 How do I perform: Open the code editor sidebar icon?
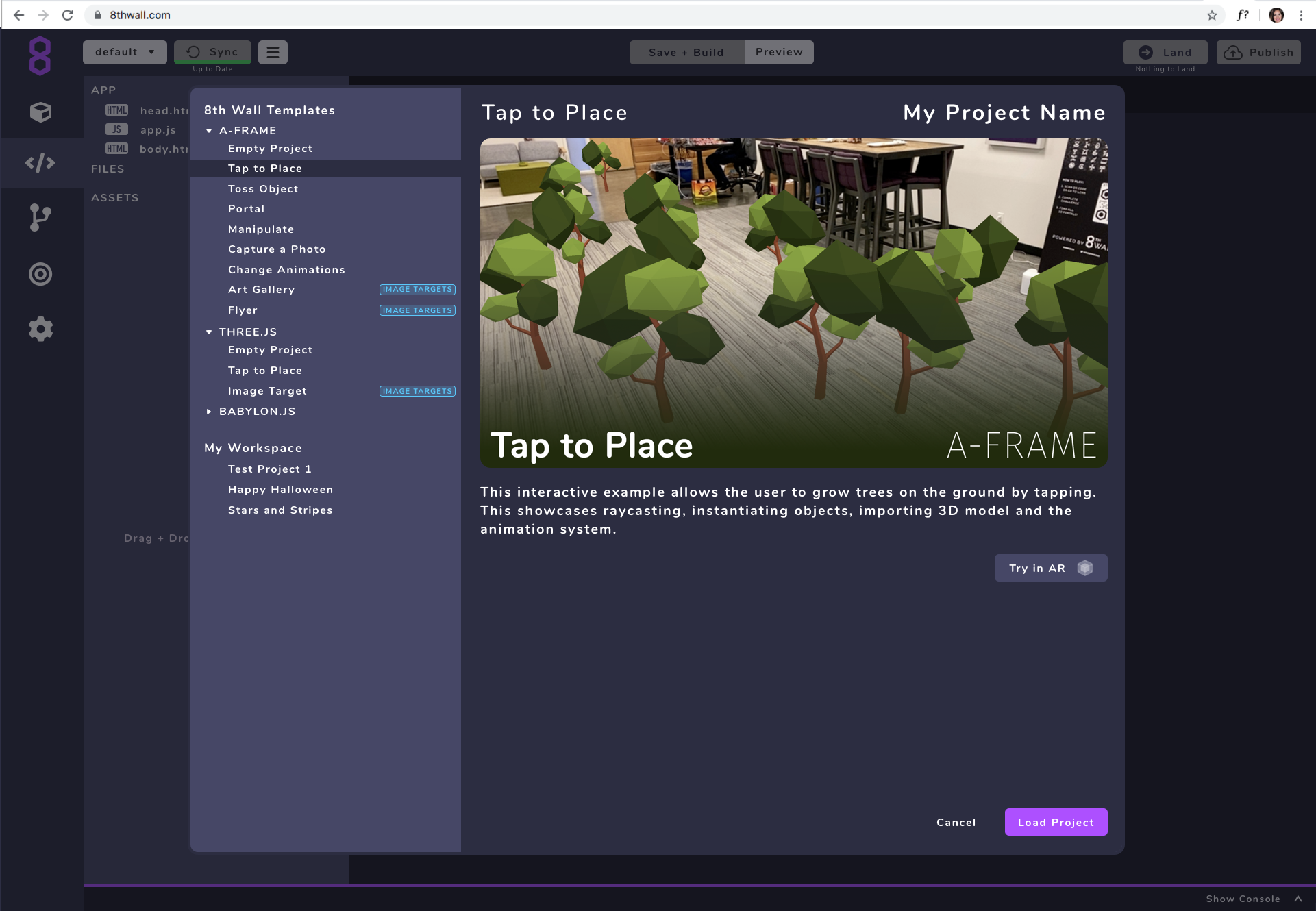tap(40, 163)
